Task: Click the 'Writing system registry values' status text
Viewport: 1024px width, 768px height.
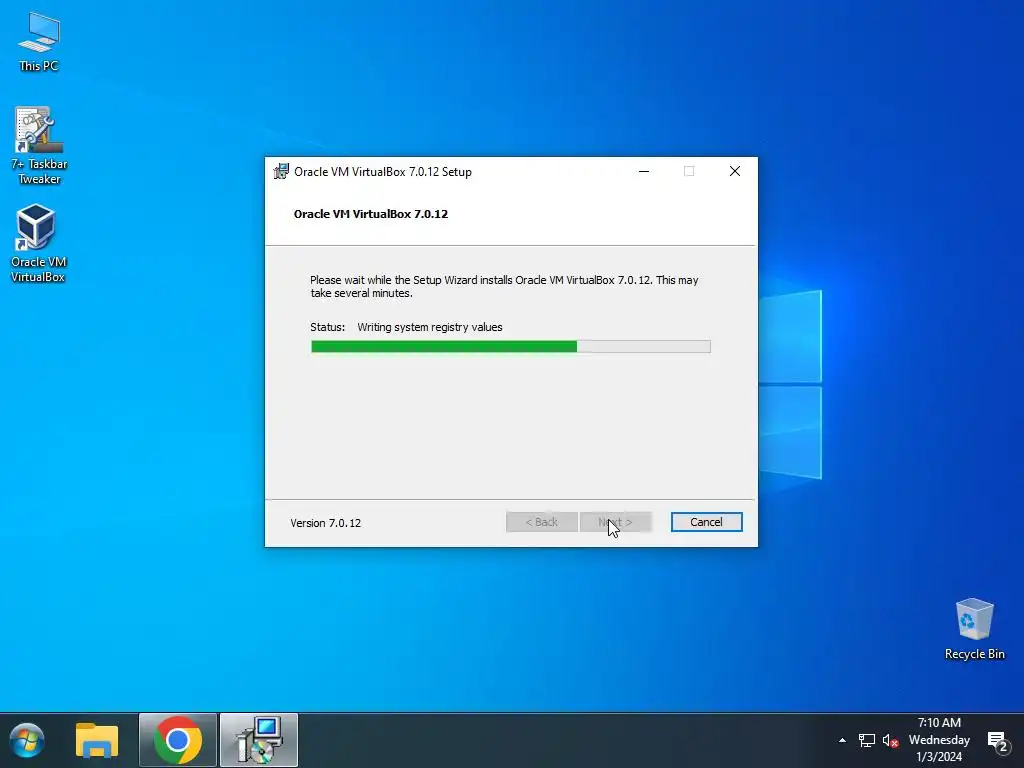Action: (430, 327)
